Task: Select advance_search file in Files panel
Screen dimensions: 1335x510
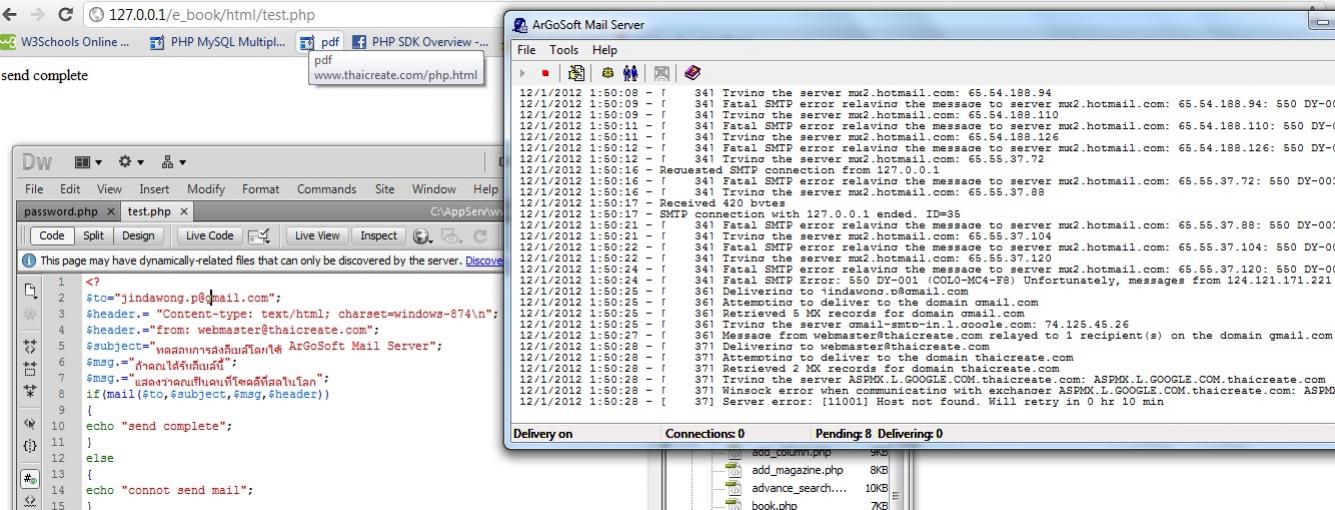Action: click(798, 488)
